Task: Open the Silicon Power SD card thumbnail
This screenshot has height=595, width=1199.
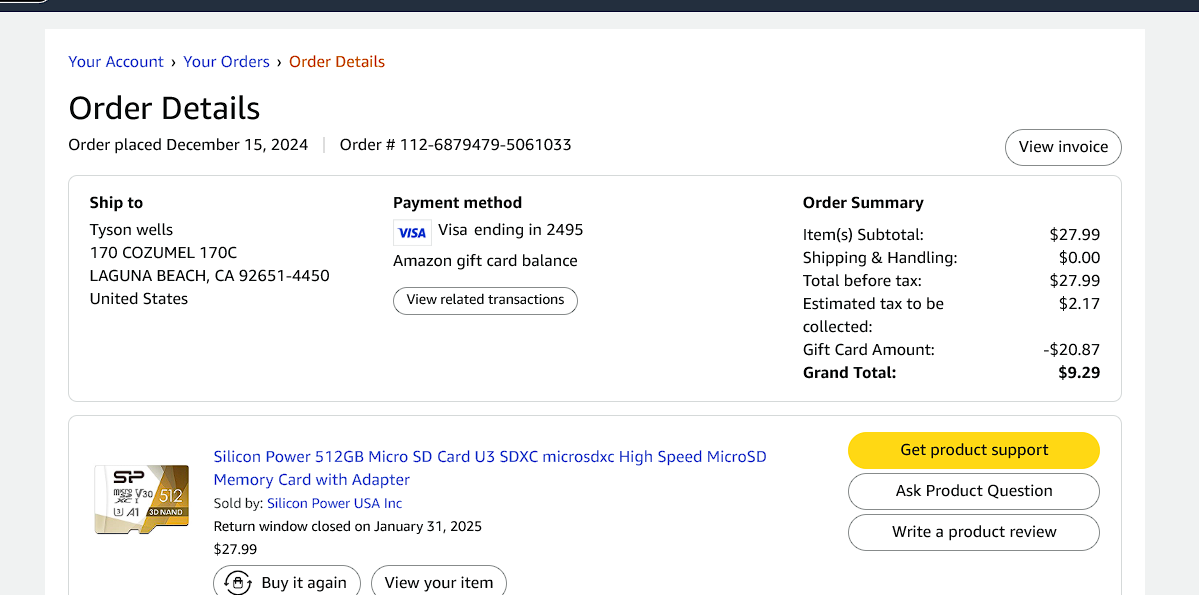Action: pyautogui.click(x=141, y=499)
